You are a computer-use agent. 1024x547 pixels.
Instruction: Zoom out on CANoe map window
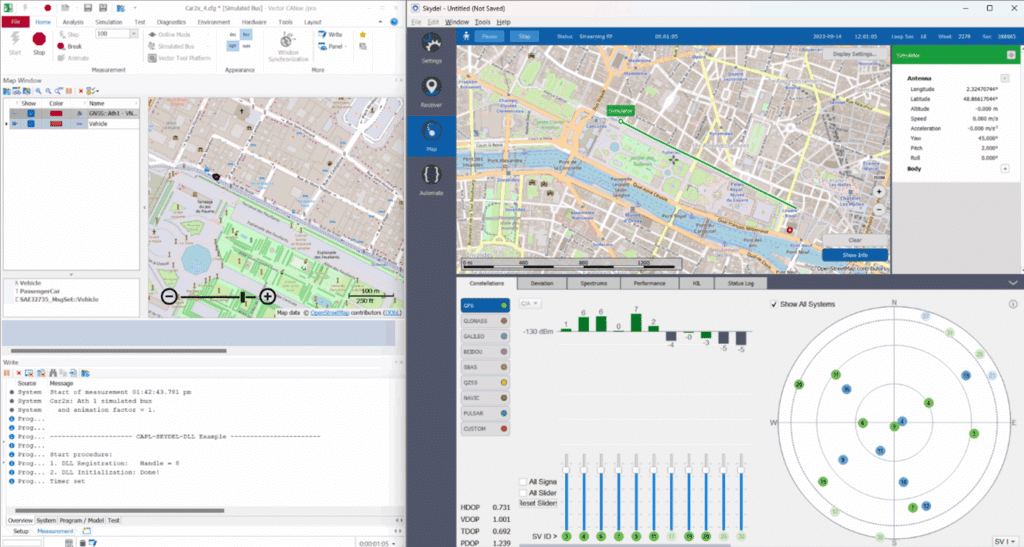click(169, 297)
